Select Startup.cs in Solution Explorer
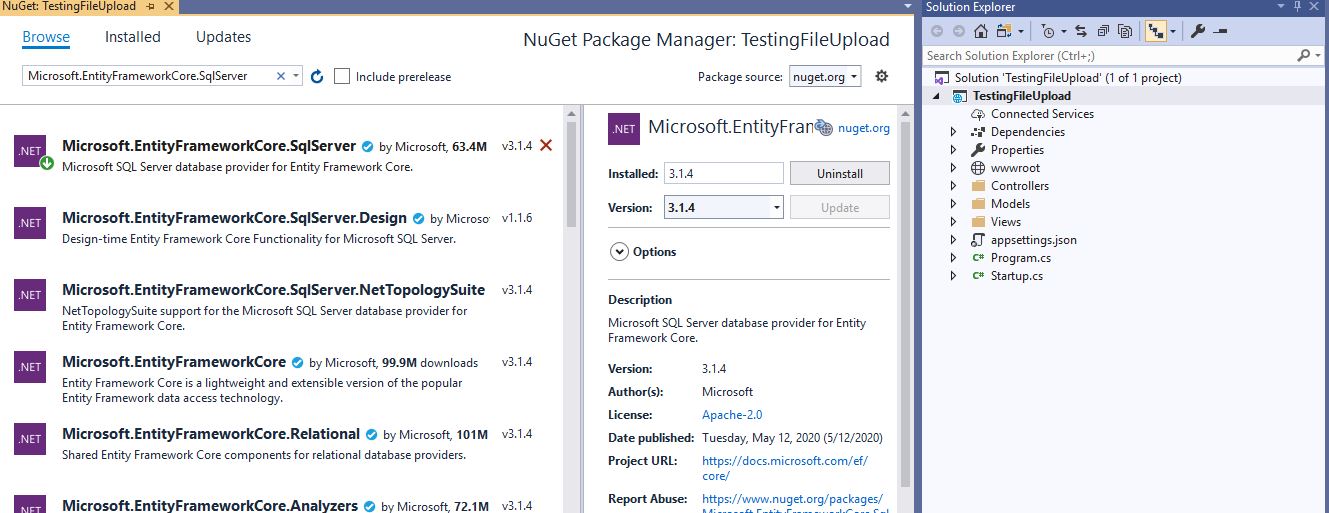The image size is (1329, 513). [1016, 276]
